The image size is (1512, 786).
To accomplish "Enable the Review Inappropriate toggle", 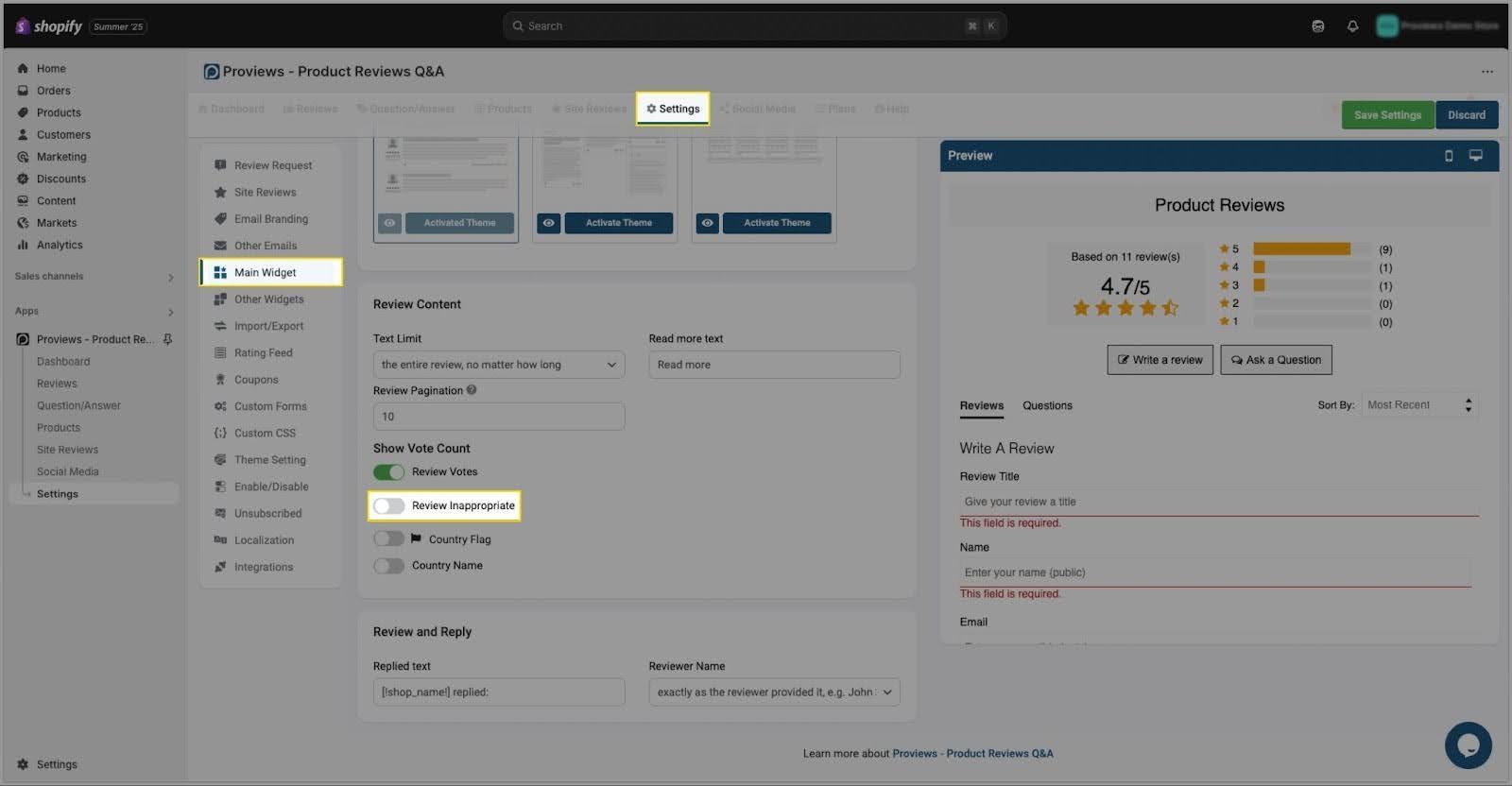I will (388, 506).
